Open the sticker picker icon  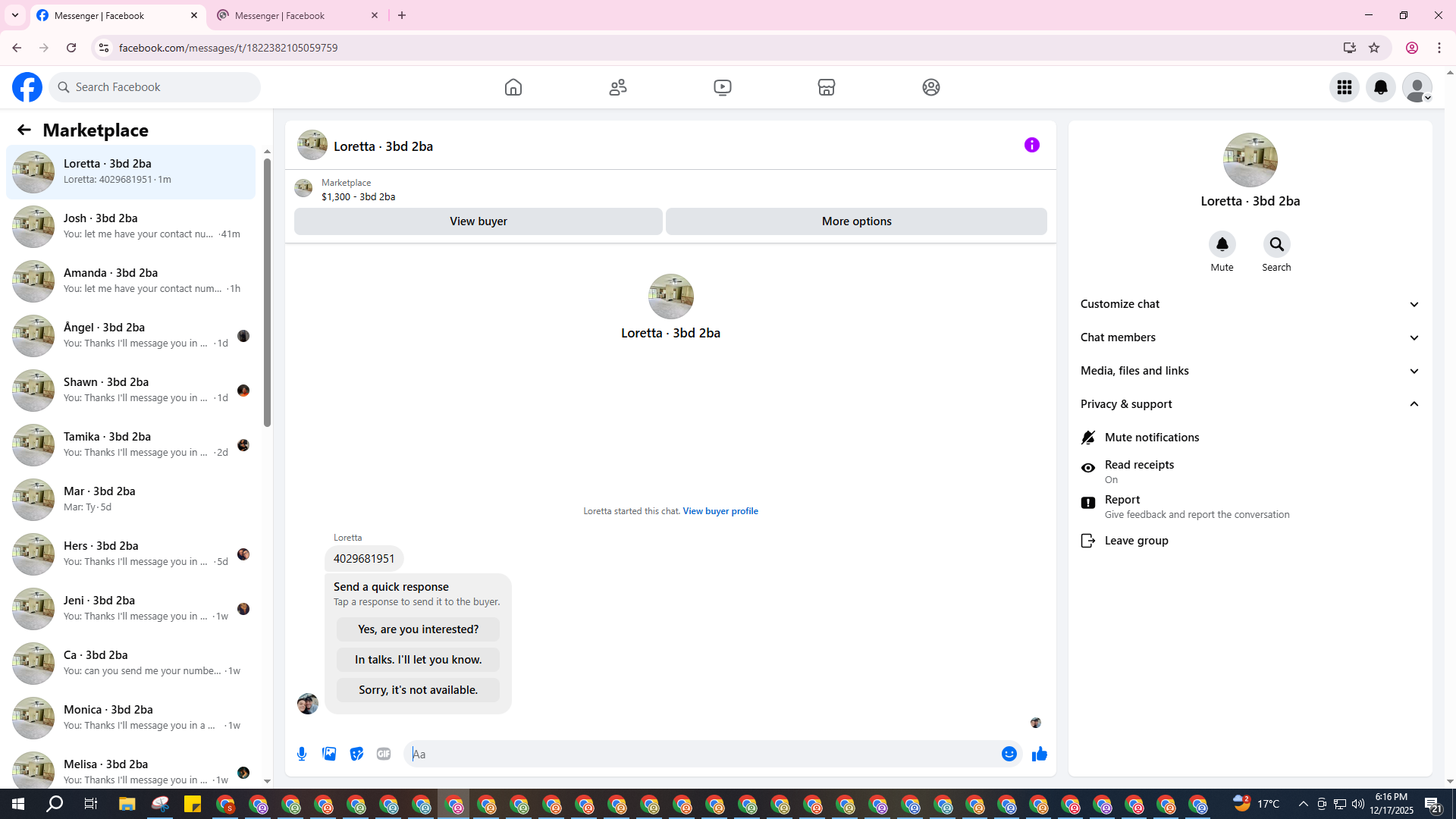(356, 754)
